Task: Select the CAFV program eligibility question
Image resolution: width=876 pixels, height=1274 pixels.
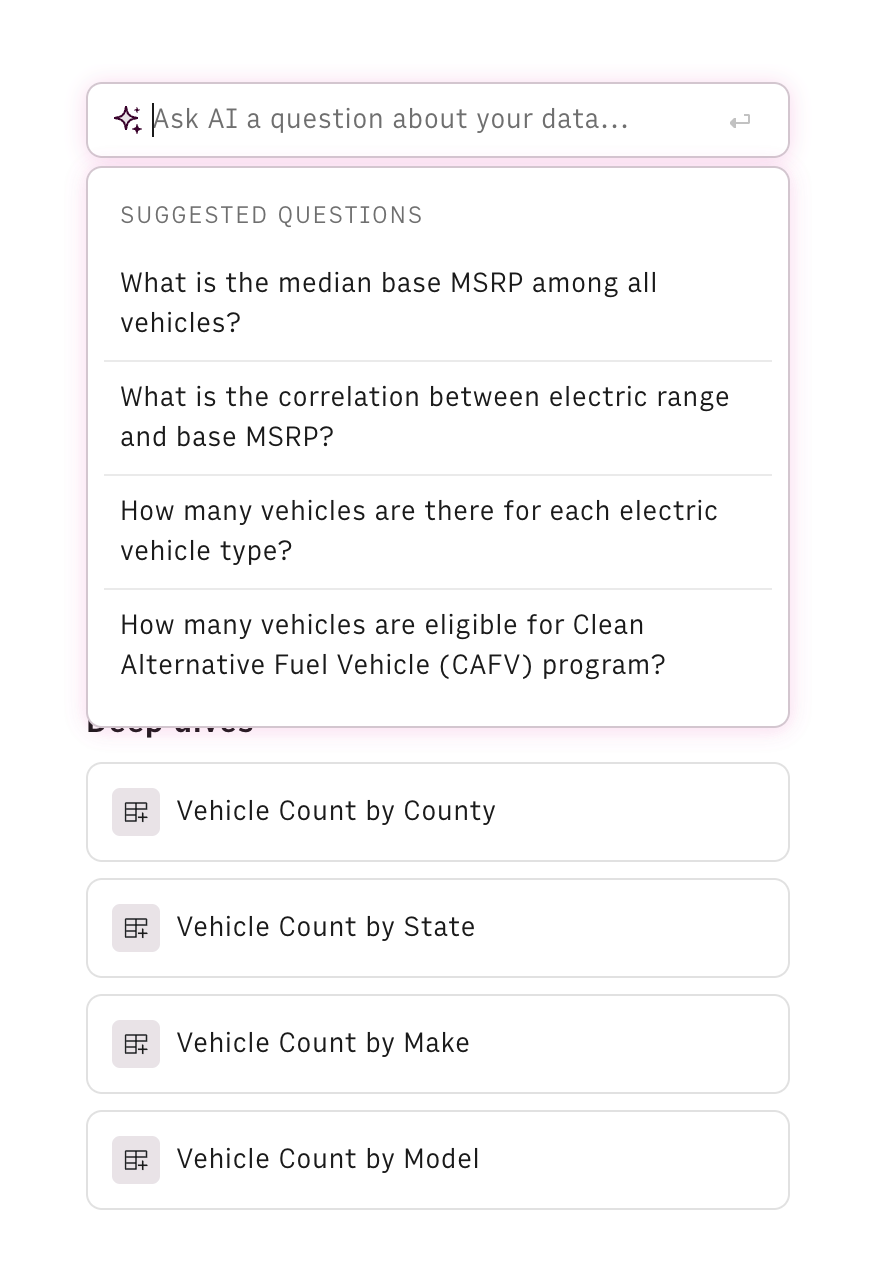Action: pyautogui.click(x=392, y=644)
